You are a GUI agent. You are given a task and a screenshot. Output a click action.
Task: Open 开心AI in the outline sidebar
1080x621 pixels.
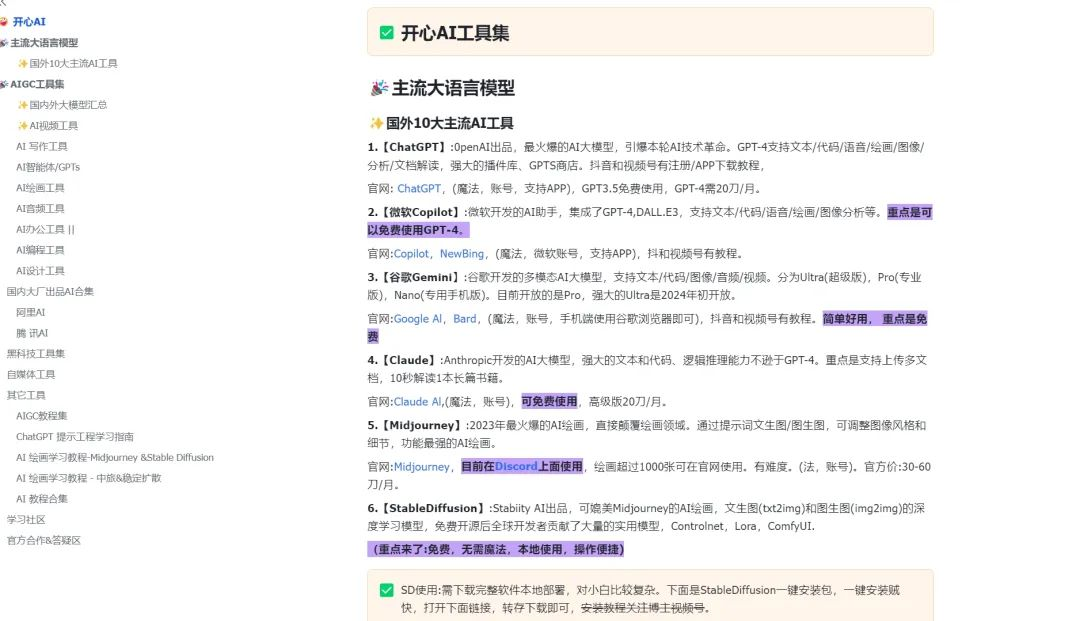[x=29, y=22]
